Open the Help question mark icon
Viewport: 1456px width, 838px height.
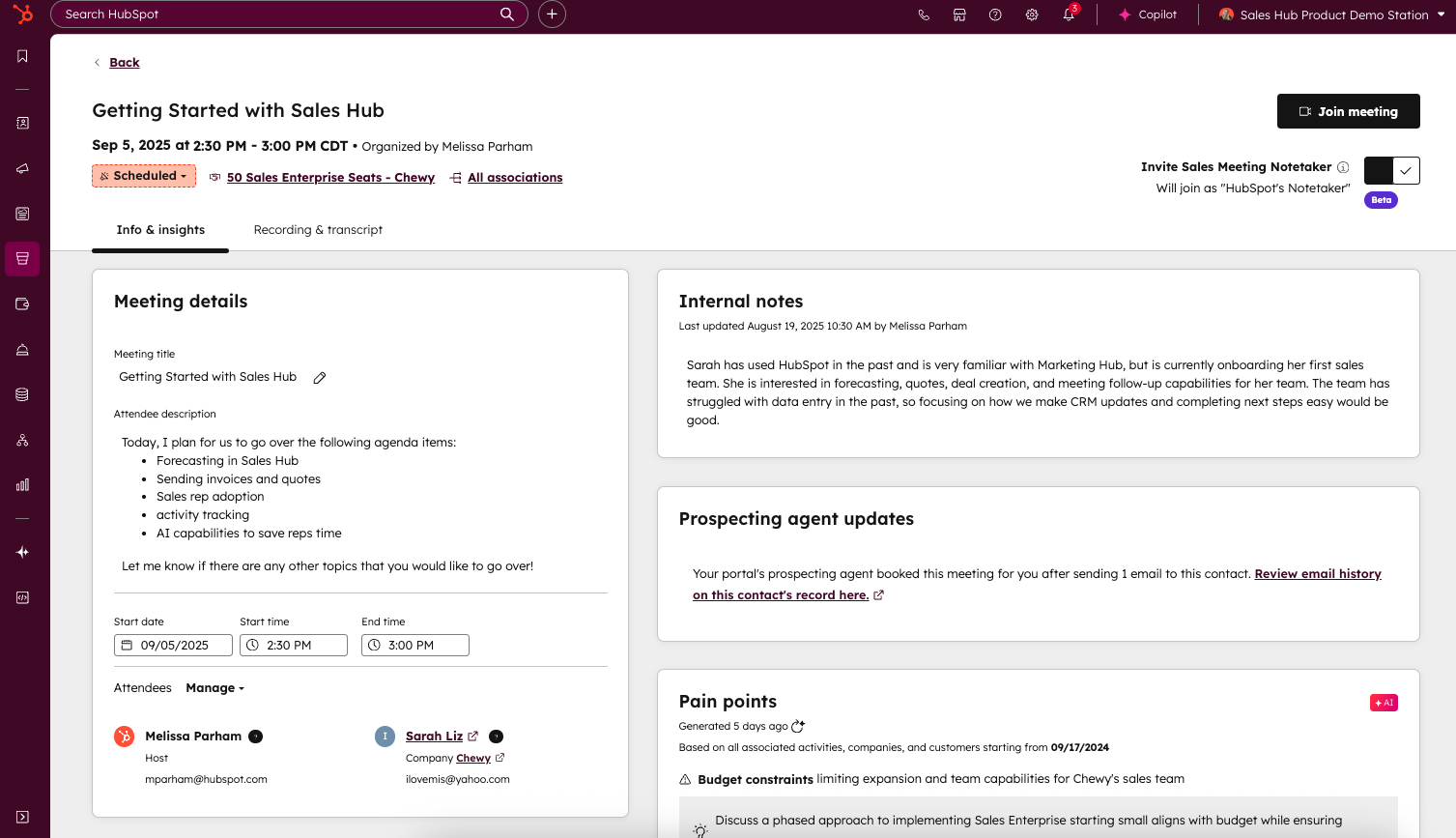pyautogui.click(x=995, y=14)
